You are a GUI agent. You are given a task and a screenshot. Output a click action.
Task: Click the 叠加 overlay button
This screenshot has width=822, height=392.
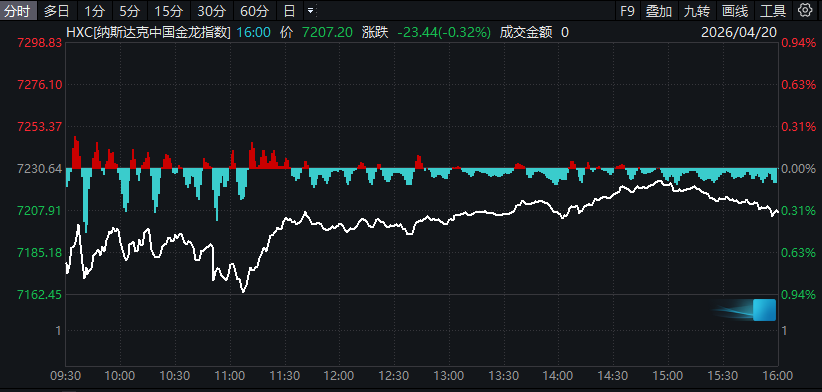[x=659, y=10]
